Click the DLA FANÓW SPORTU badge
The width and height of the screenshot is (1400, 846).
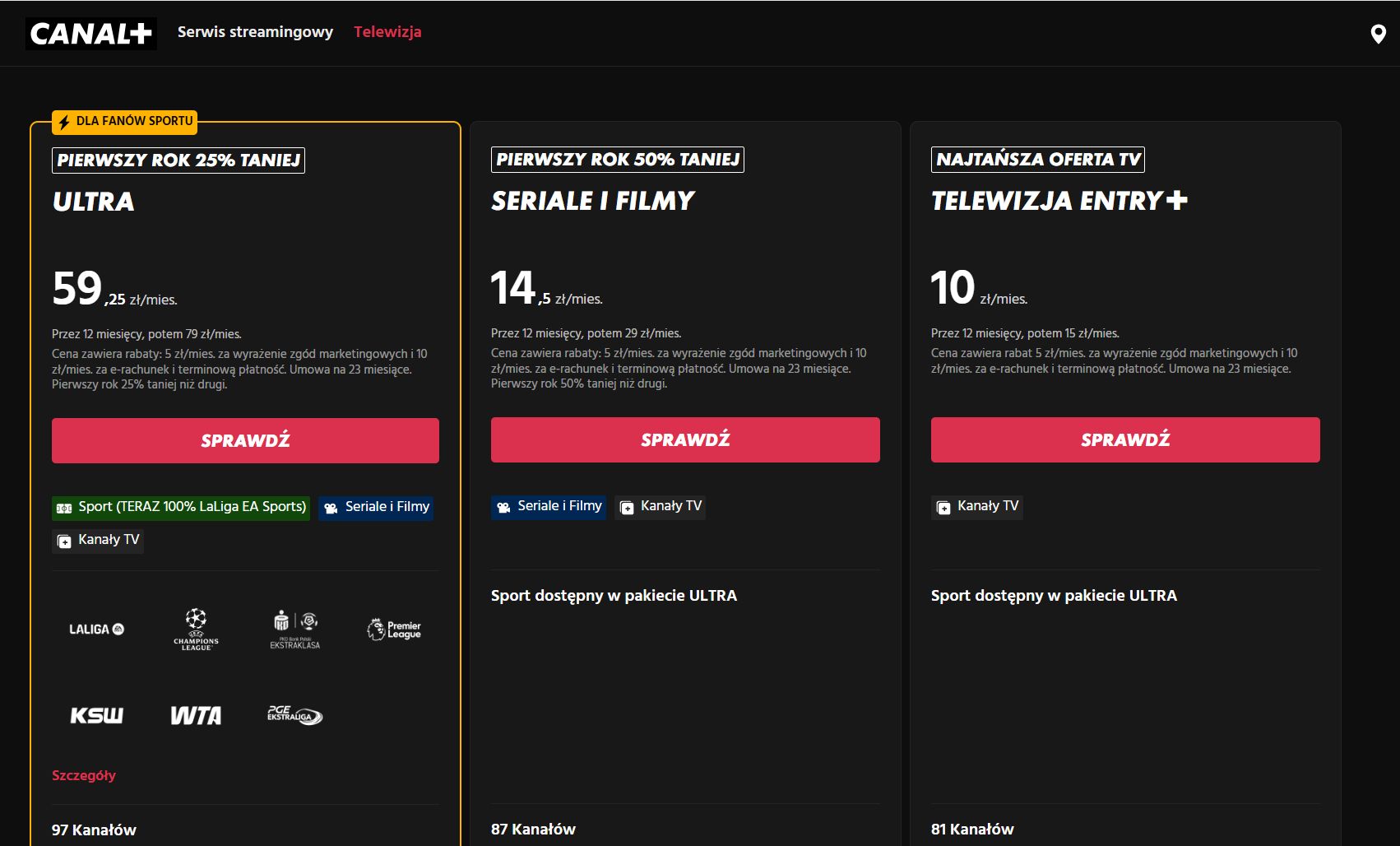tap(124, 122)
